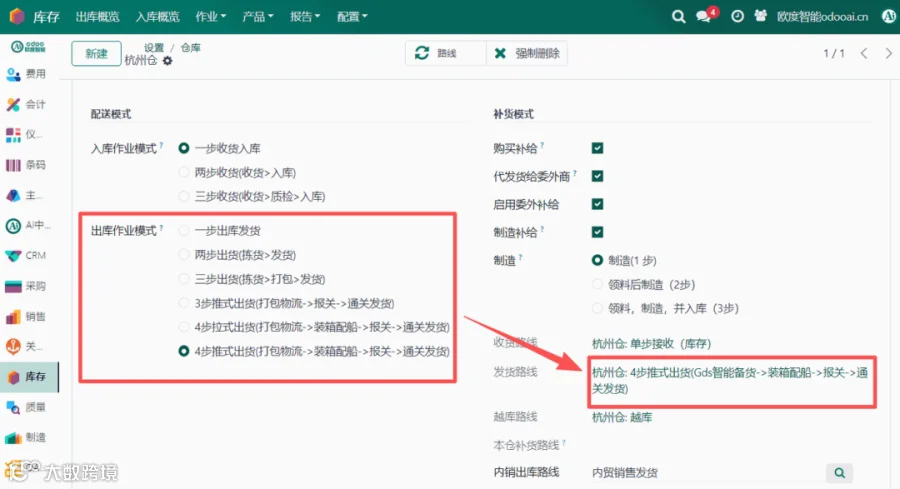The height and width of the screenshot is (489, 900).
Task: Click the 出库作业模式 help question mark
Action: click(x=161, y=228)
